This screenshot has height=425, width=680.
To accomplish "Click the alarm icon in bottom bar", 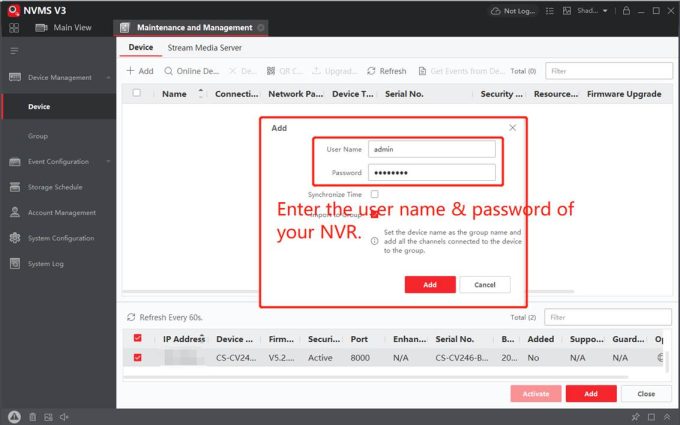I will 14,416.
